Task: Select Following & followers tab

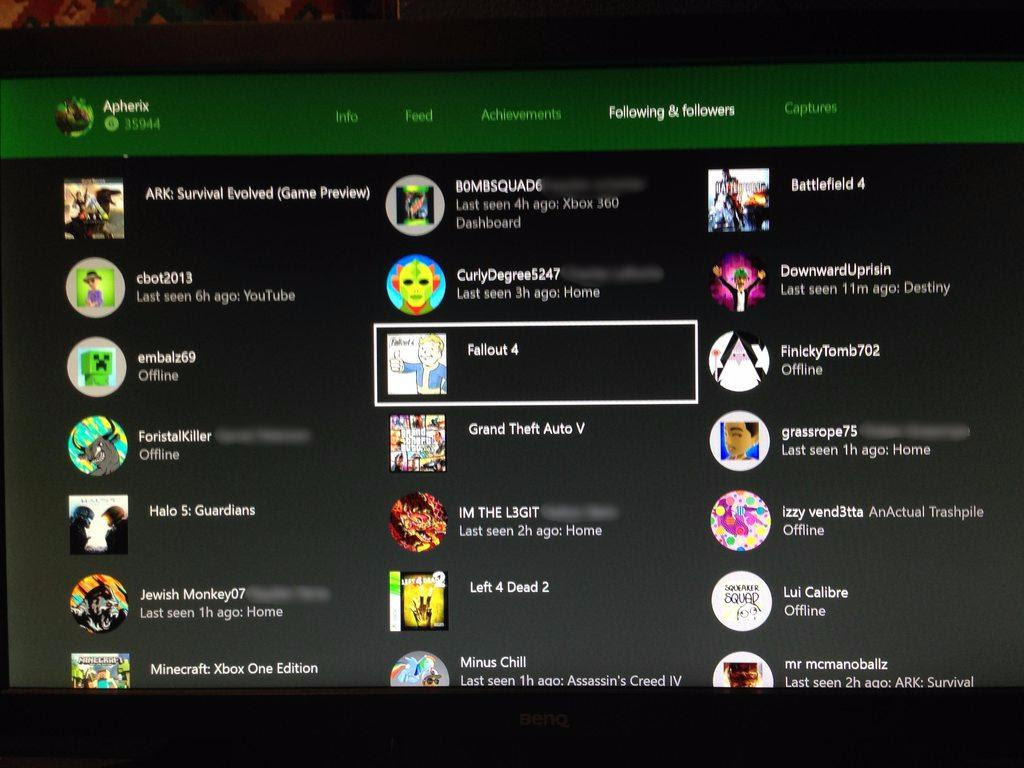Action: coord(671,112)
